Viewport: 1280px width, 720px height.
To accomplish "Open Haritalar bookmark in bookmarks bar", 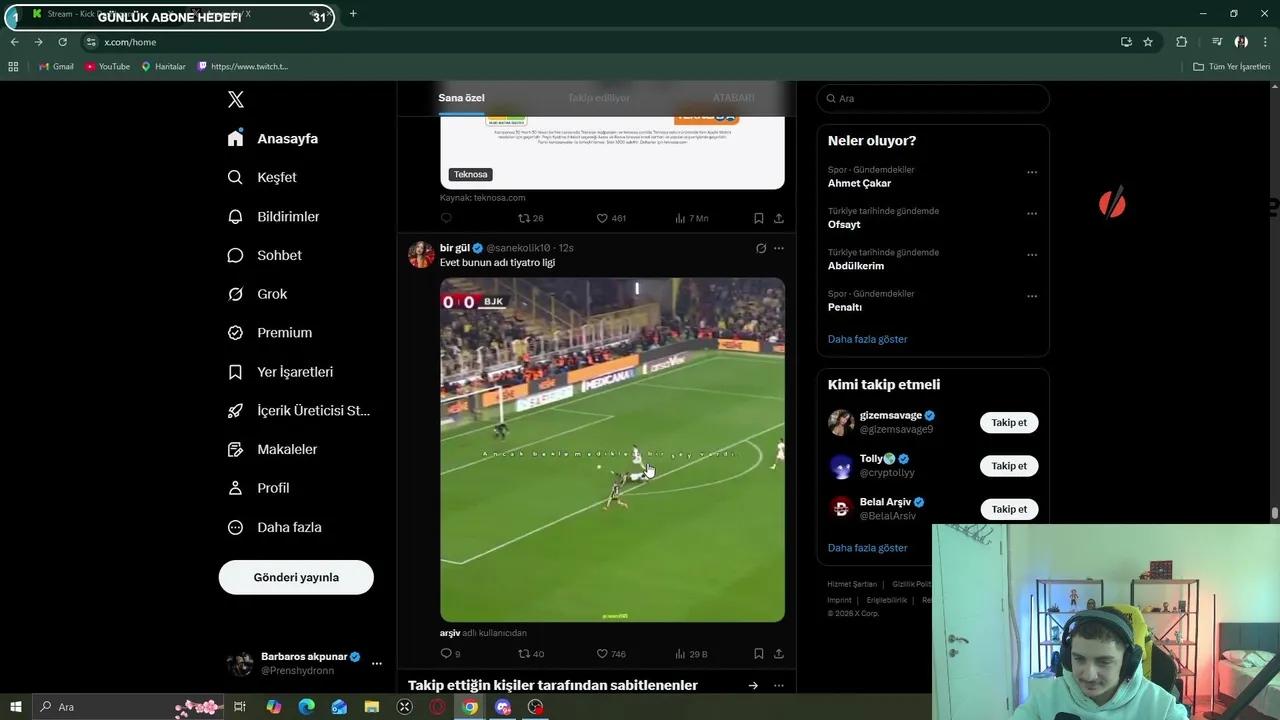I will tap(163, 66).
